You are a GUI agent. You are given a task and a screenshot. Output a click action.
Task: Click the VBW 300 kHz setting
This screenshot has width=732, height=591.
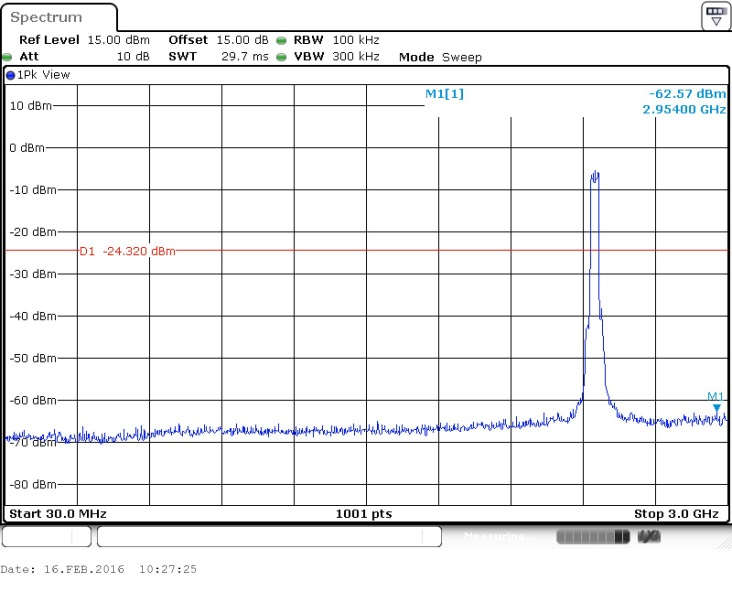[336, 56]
